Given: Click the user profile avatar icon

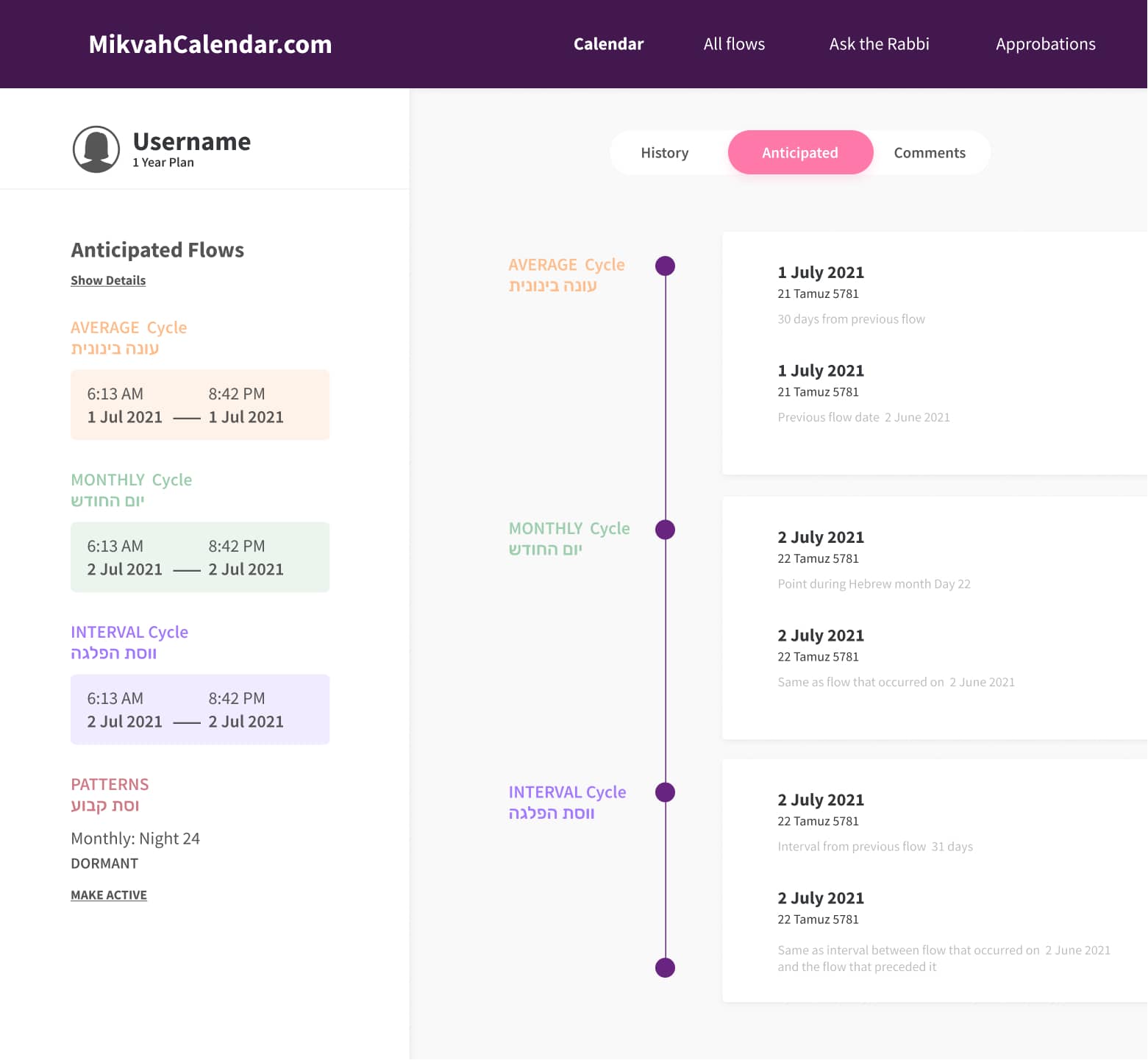Looking at the screenshot, I should coord(96,149).
